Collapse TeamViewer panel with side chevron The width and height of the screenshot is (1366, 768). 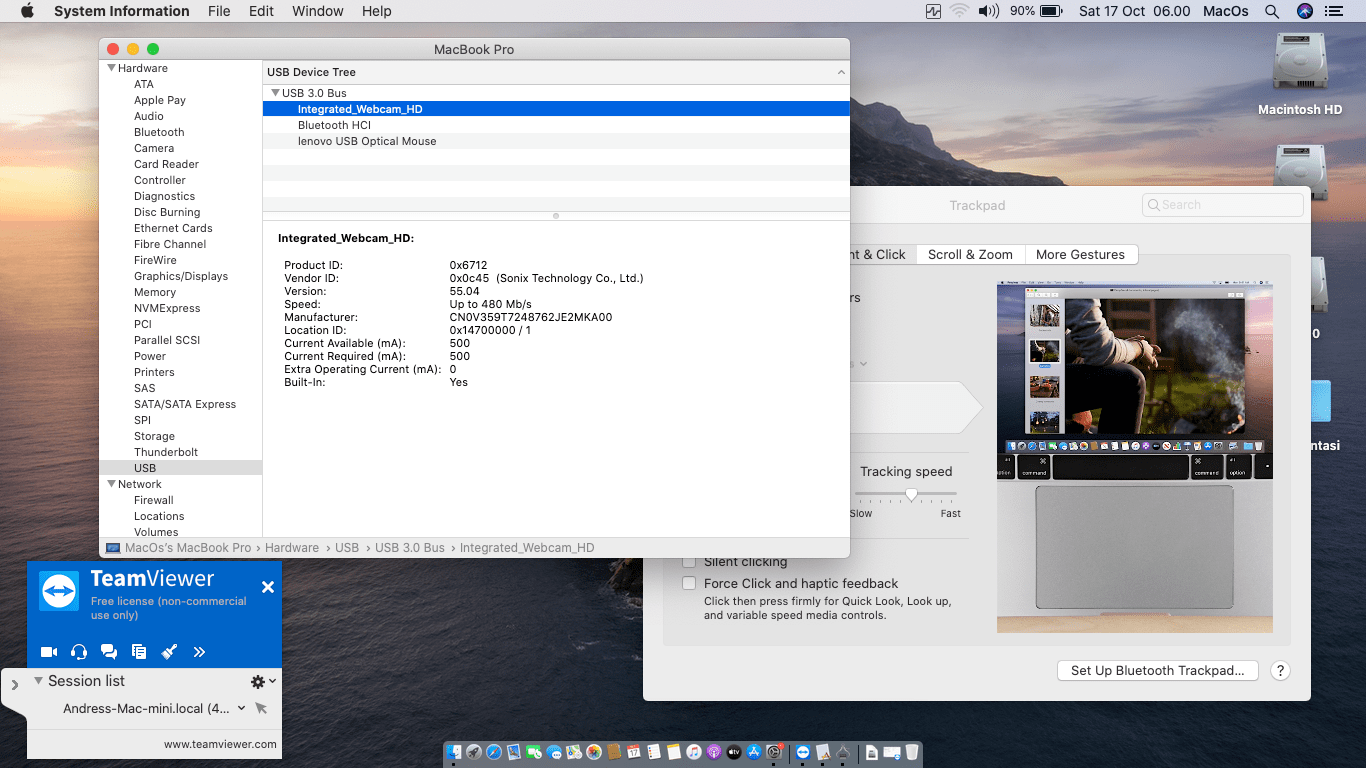(14, 685)
